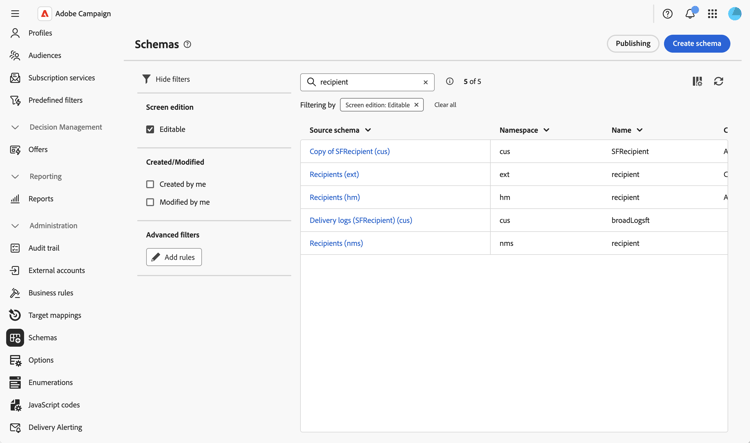
Task: Open the notifications bell
Action: pos(690,14)
